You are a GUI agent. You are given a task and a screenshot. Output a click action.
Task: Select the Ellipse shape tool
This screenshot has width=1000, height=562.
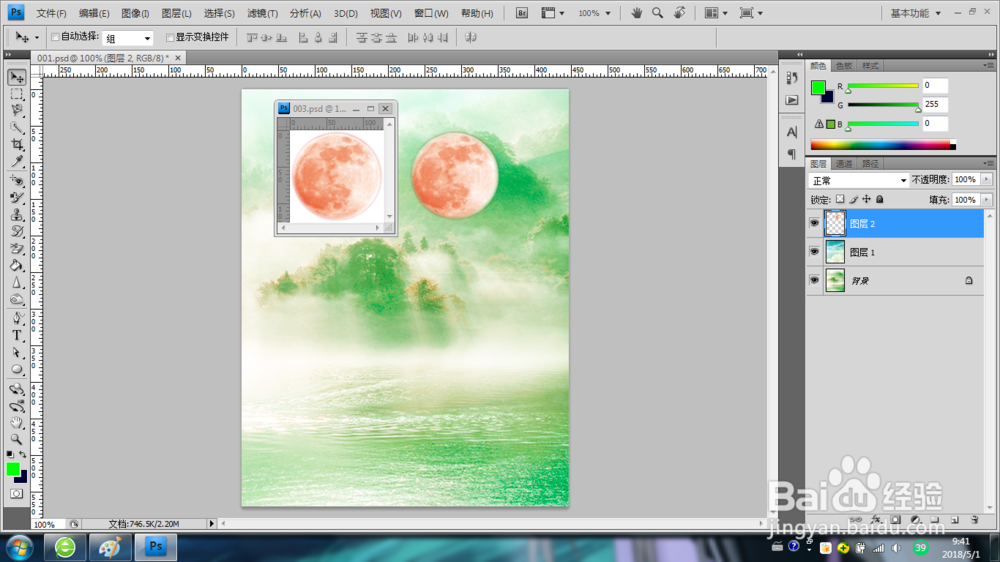pyautogui.click(x=17, y=370)
